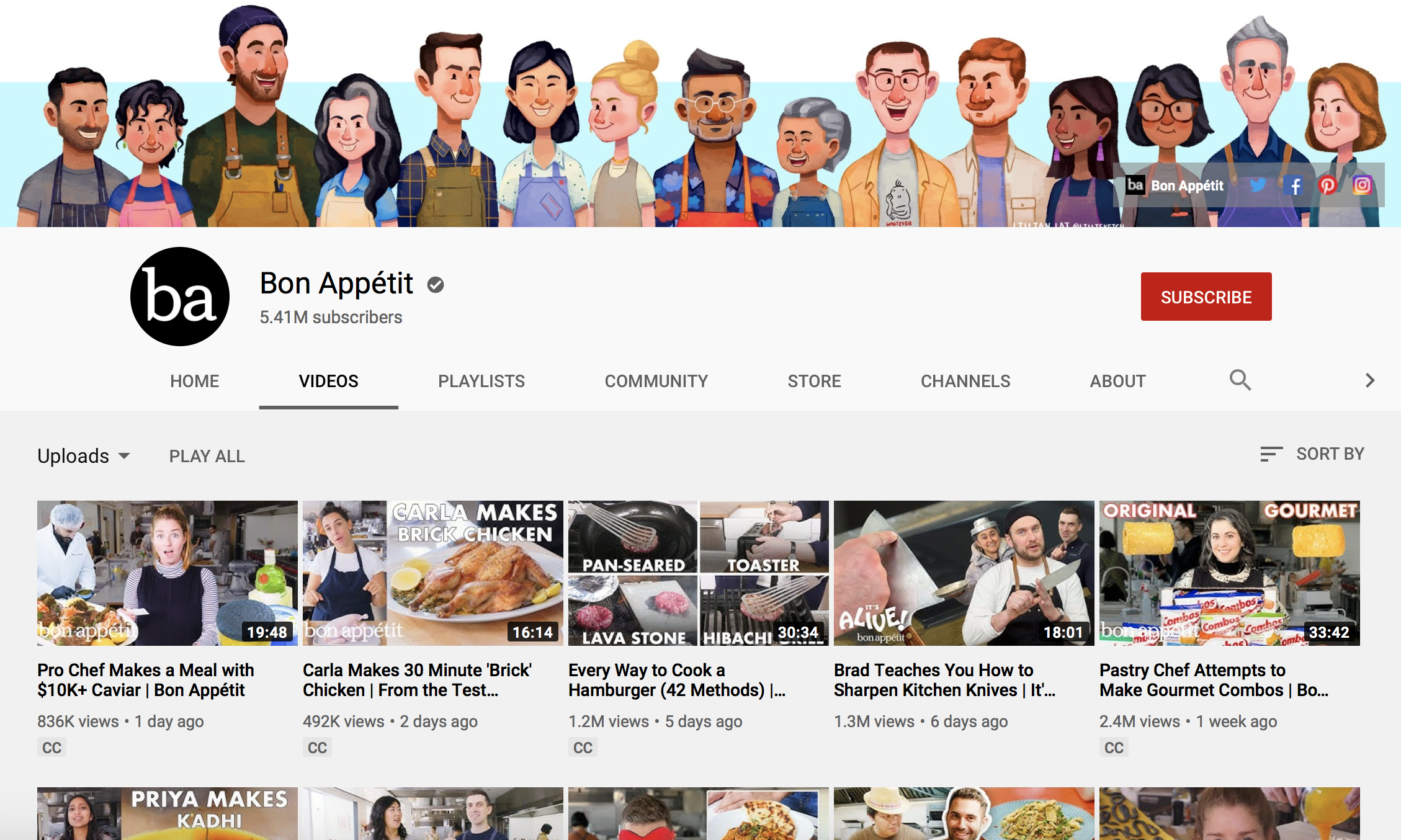
Task: Click the 18:01 duration badge
Action: (x=1063, y=632)
